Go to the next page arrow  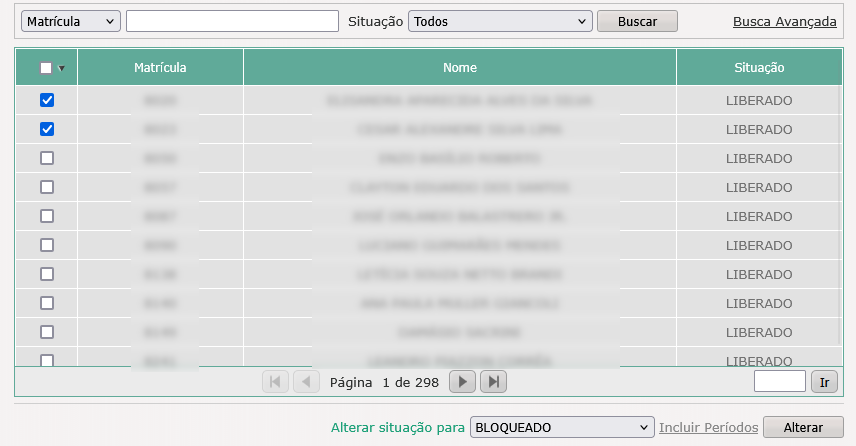[x=462, y=382]
